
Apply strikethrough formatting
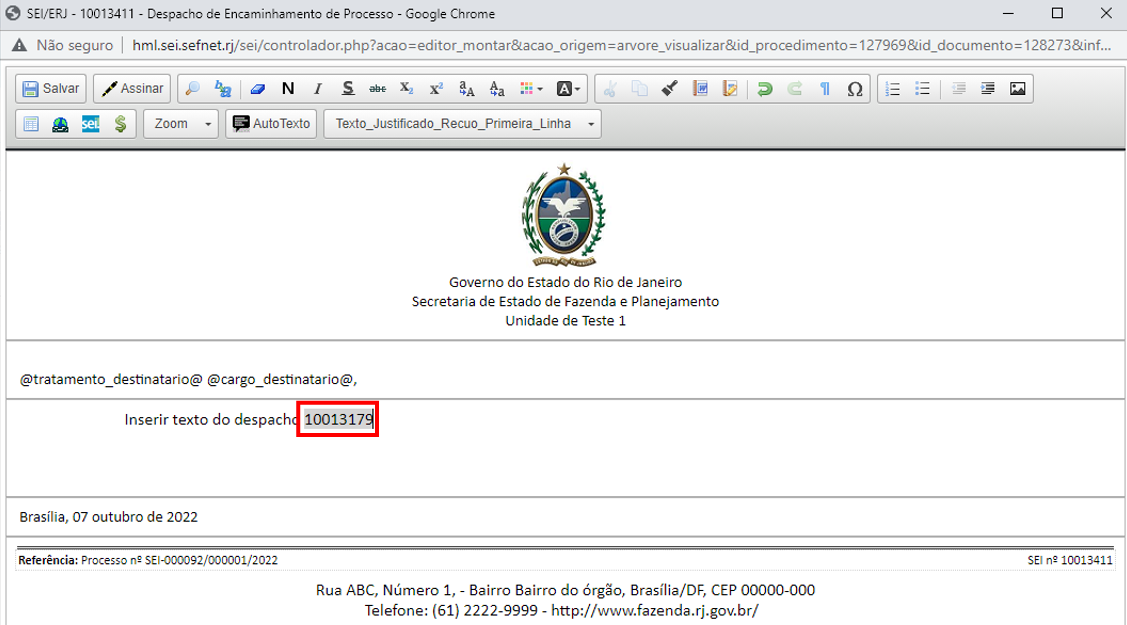point(377,89)
